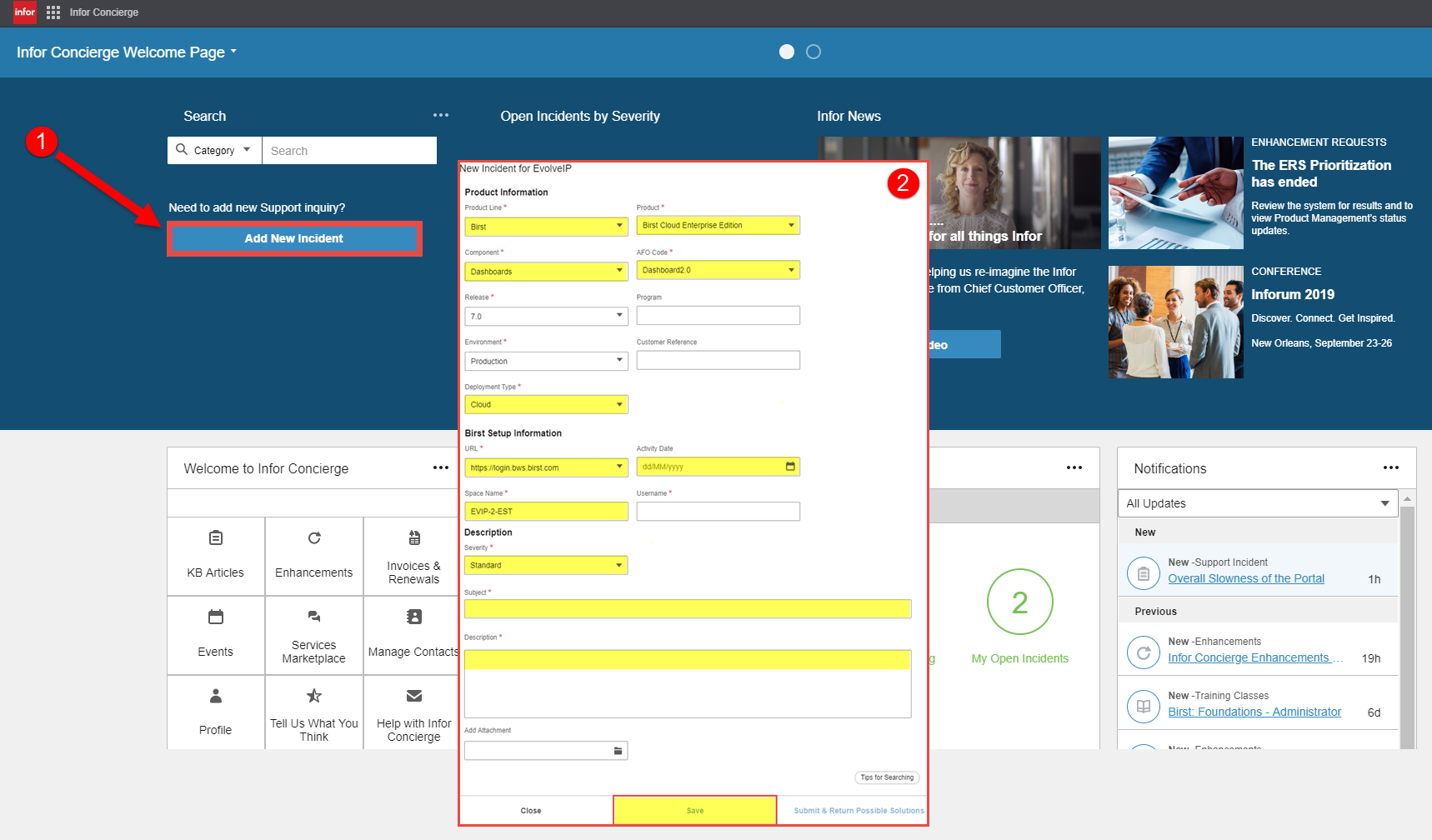Click the Events calendar icon

[x=215, y=617]
